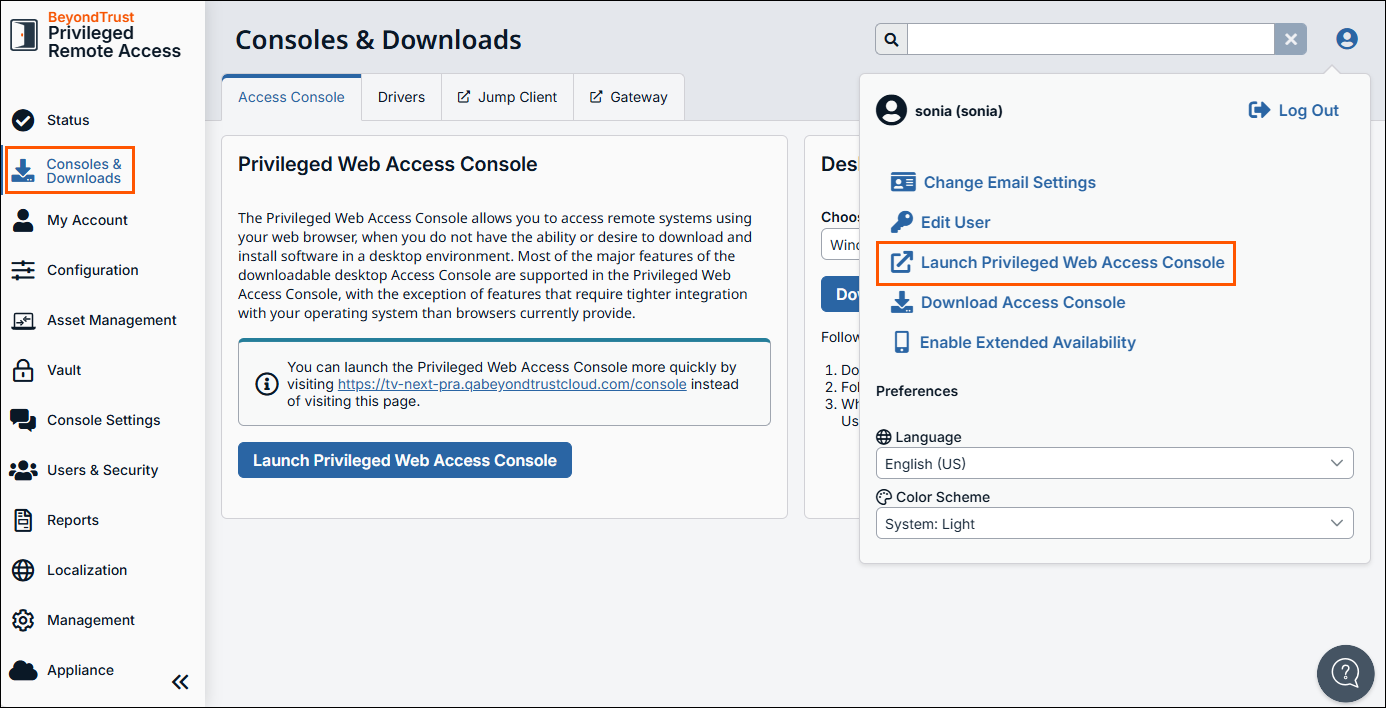The image size is (1386, 708).
Task: Enable Extended Availability
Action: point(1027,342)
